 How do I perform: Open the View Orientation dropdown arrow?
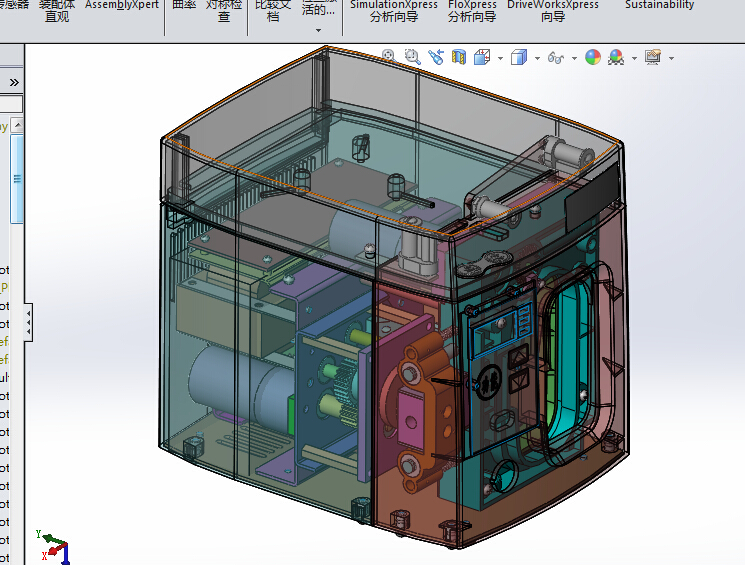click(x=500, y=58)
